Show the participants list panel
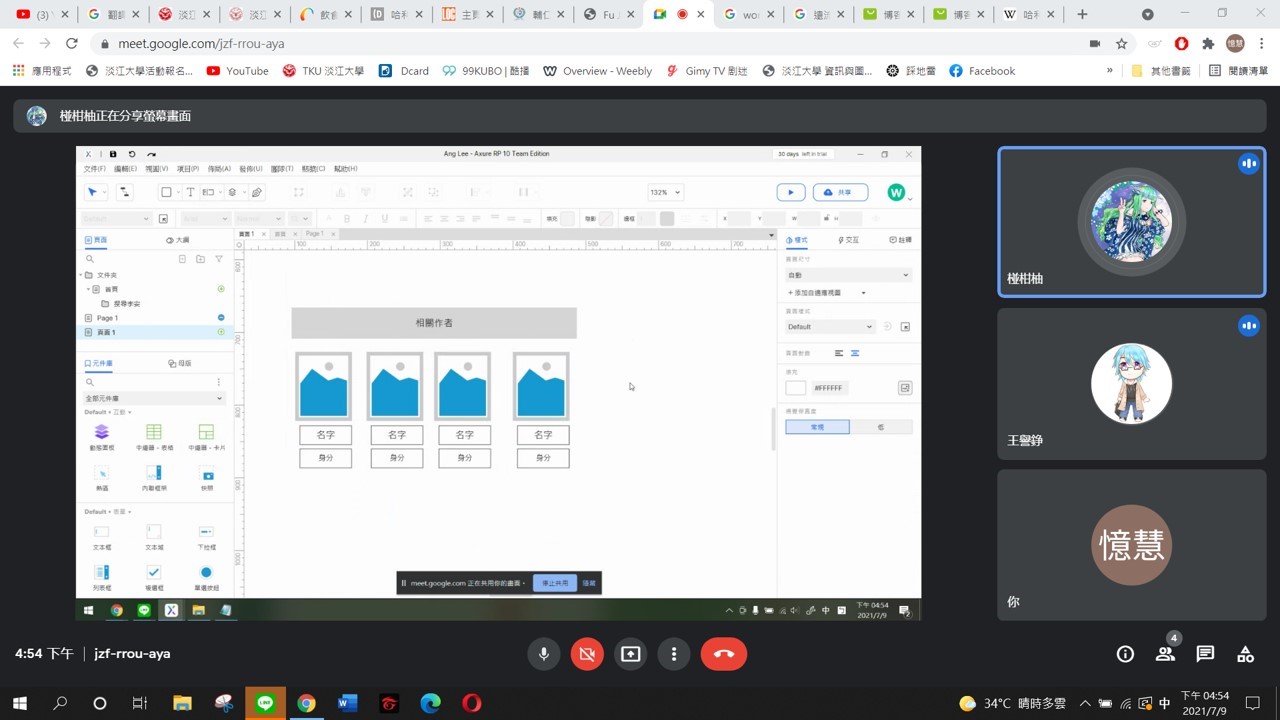 (x=1165, y=654)
